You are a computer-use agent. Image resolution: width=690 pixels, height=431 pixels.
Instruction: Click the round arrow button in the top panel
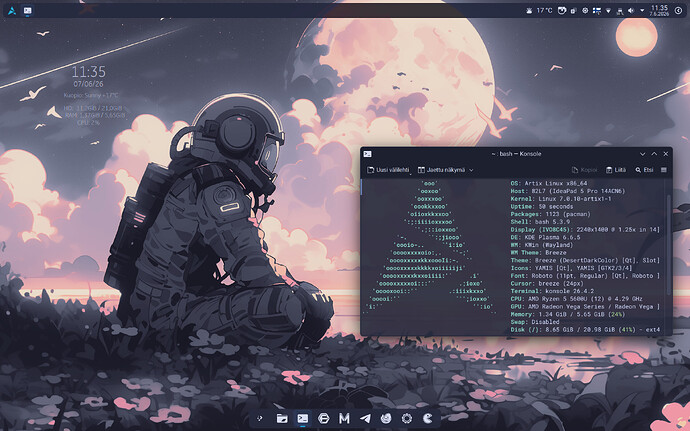pos(679,11)
